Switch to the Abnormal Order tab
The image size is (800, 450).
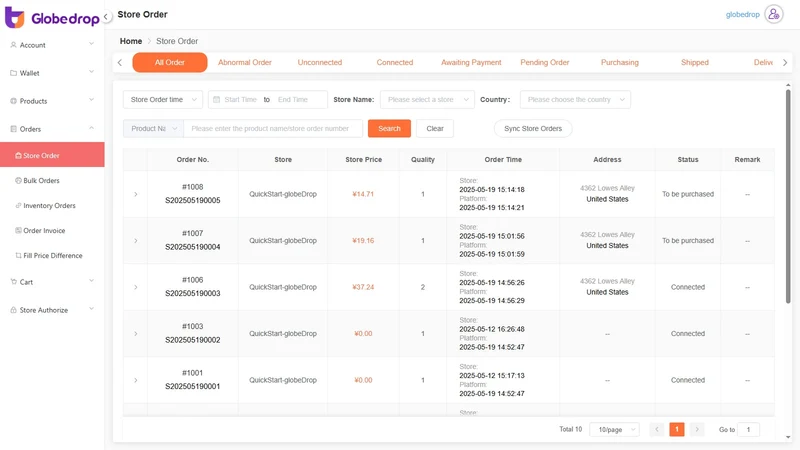[245, 62]
